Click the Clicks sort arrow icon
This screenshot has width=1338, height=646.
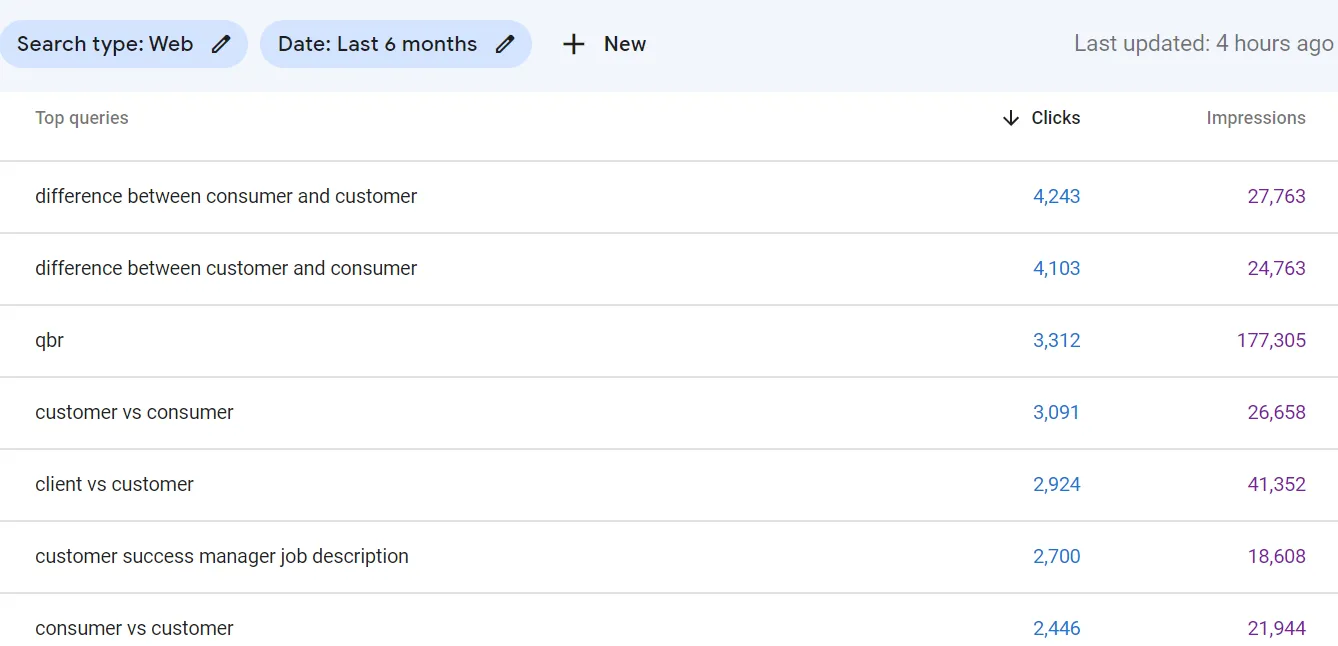pos(1010,118)
